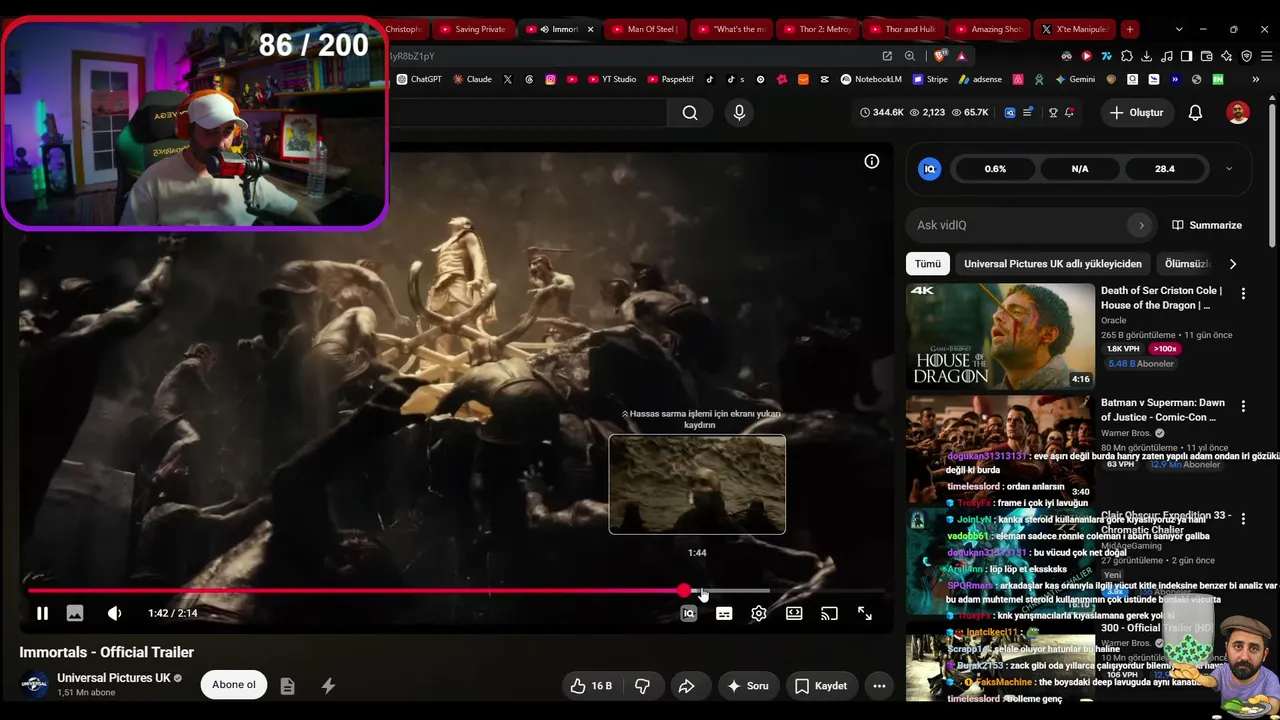Click the red scrubber on the video progress bar

[x=684, y=591]
